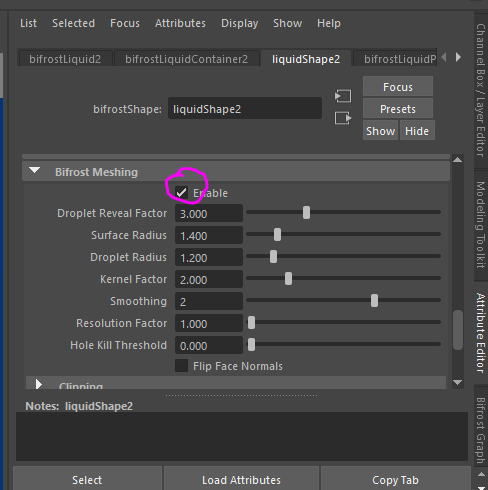This screenshot has width=488, height=490.
Task: Click the Hide button
Action: click(x=417, y=131)
